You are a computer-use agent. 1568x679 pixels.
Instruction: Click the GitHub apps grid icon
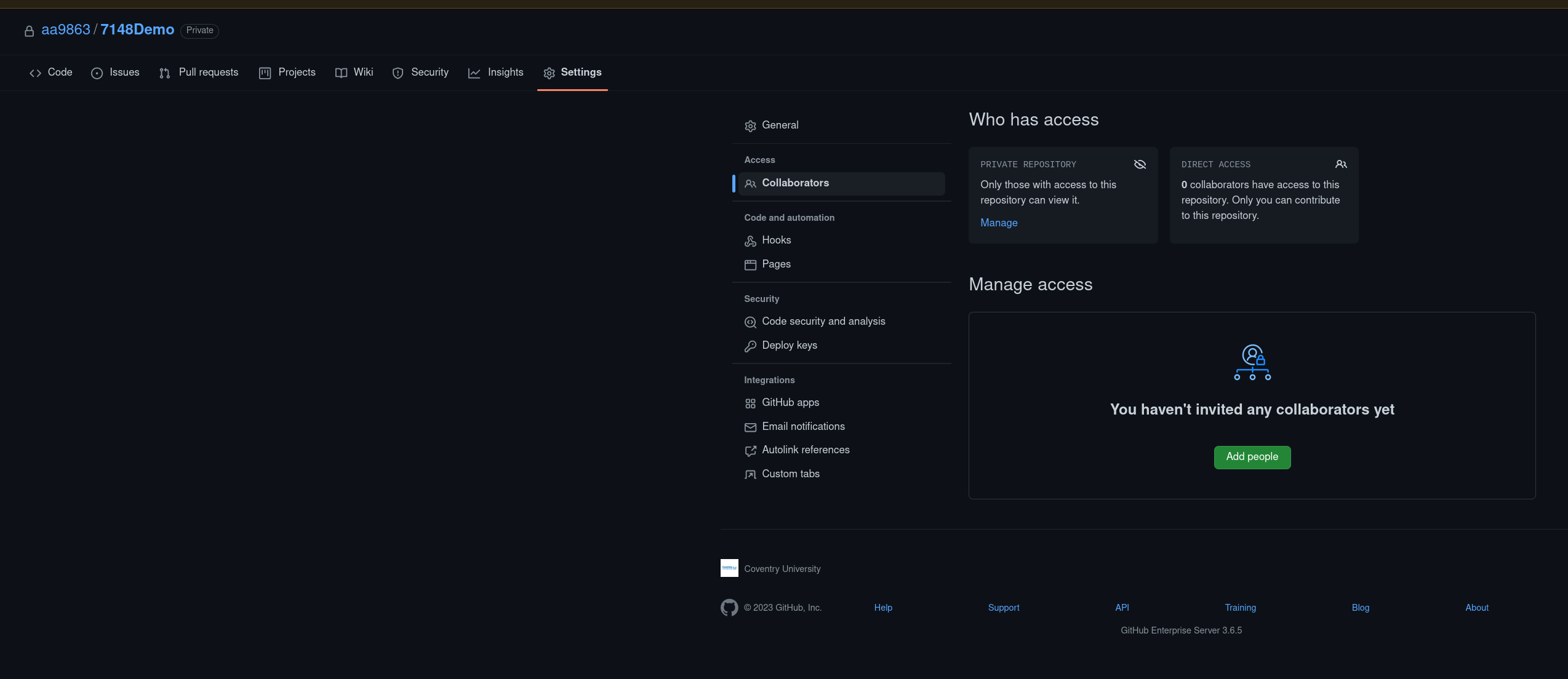tap(750, 403)
